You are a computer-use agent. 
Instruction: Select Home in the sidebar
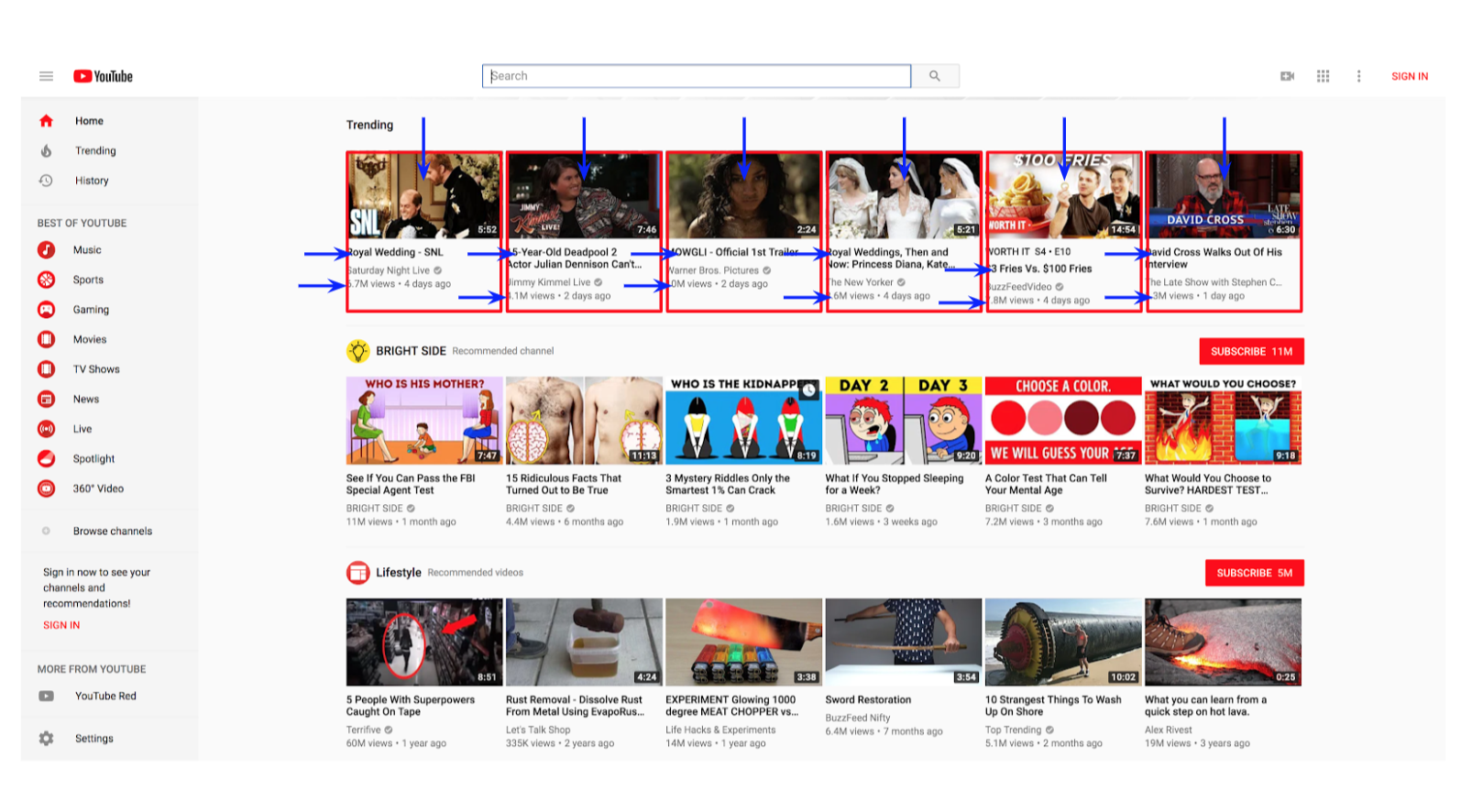point(89,121)
